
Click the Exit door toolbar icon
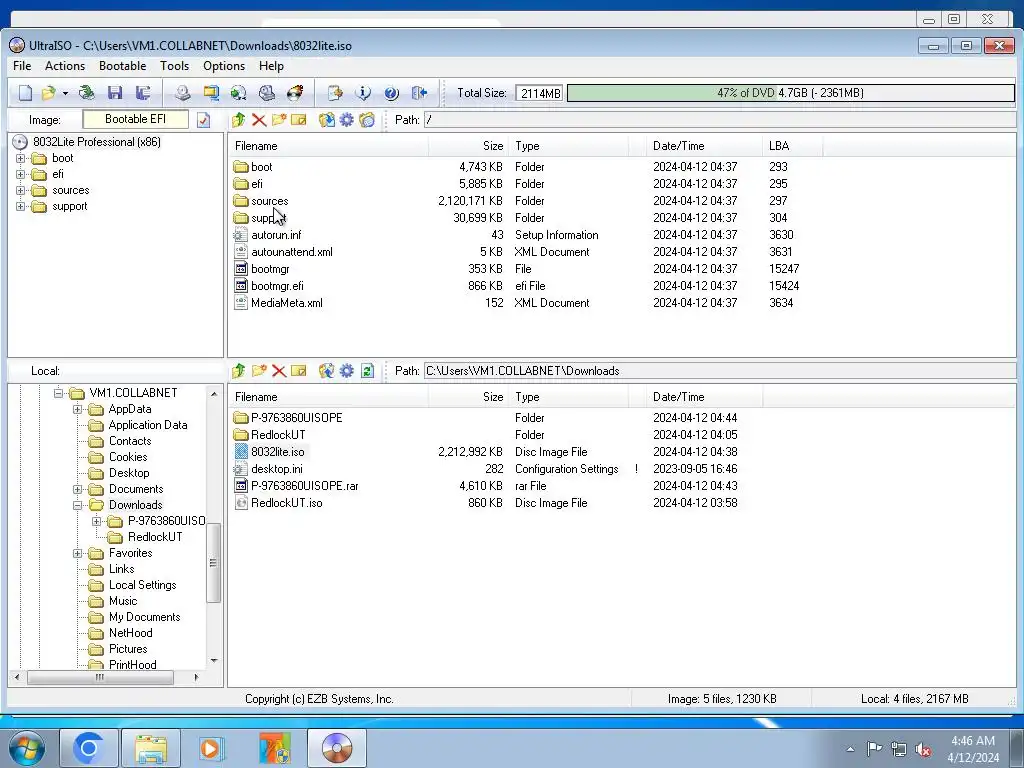click(419, 93)
